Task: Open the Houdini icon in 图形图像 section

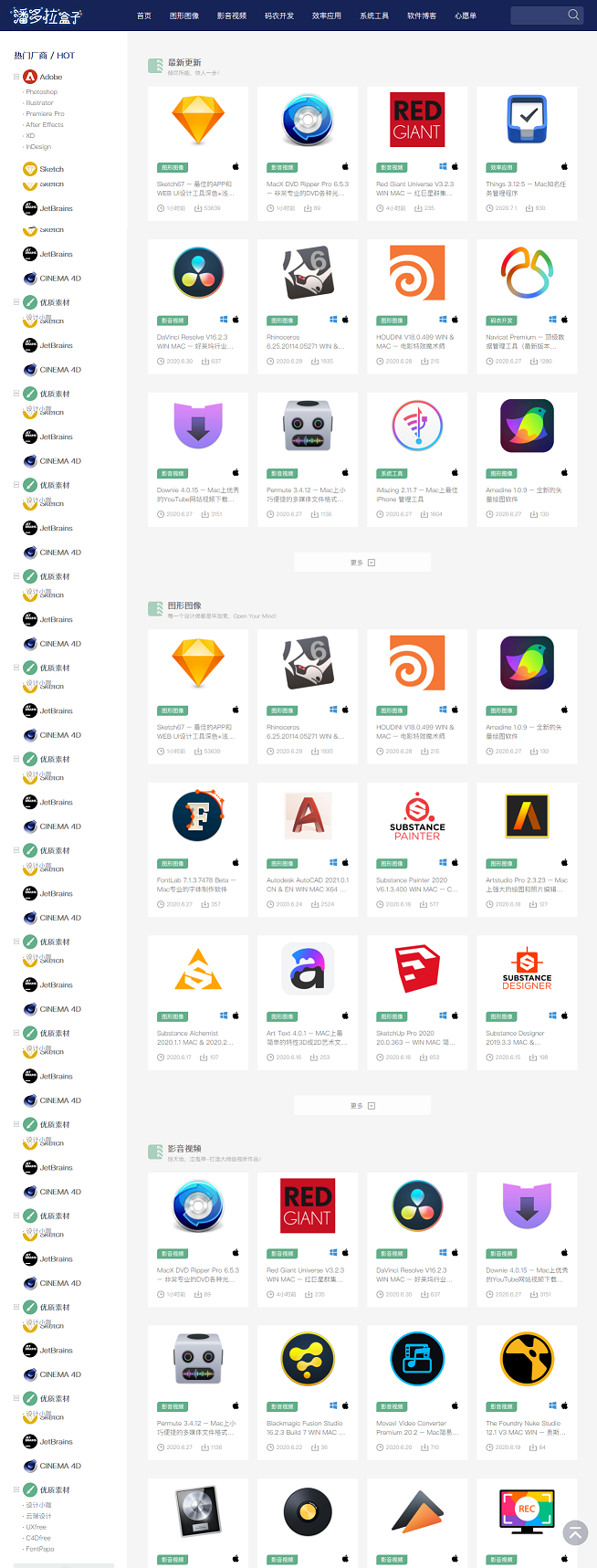Action: (x=417, y=663)
